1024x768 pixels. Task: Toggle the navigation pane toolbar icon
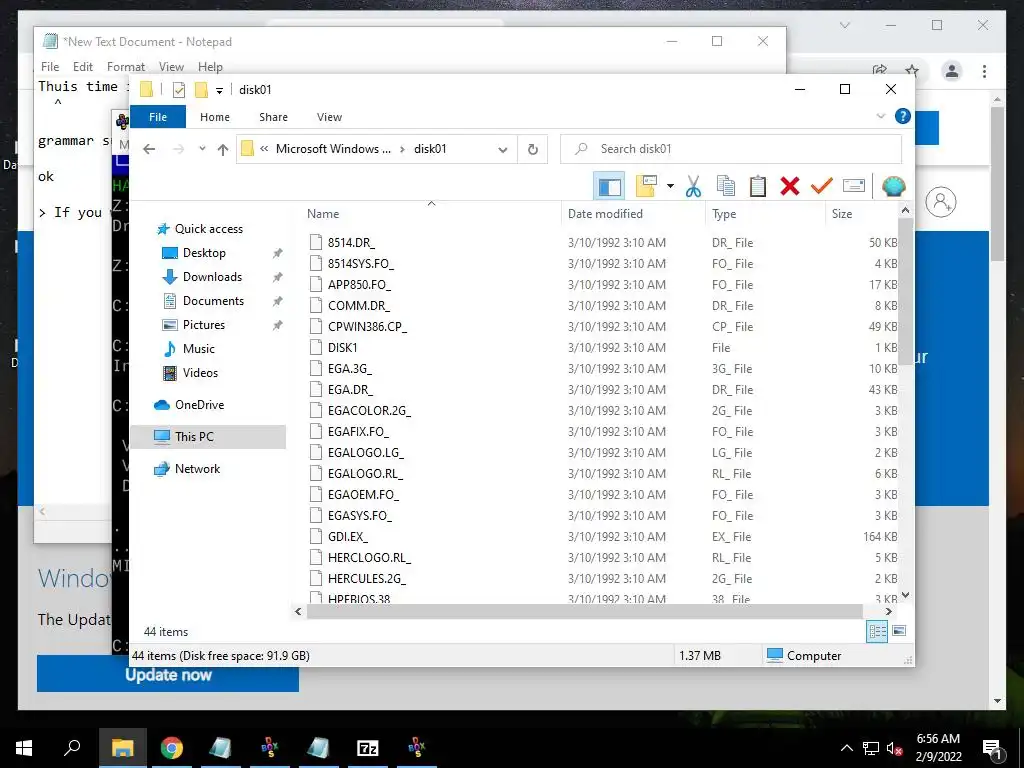pyautogui.click(x=609, y=186)
